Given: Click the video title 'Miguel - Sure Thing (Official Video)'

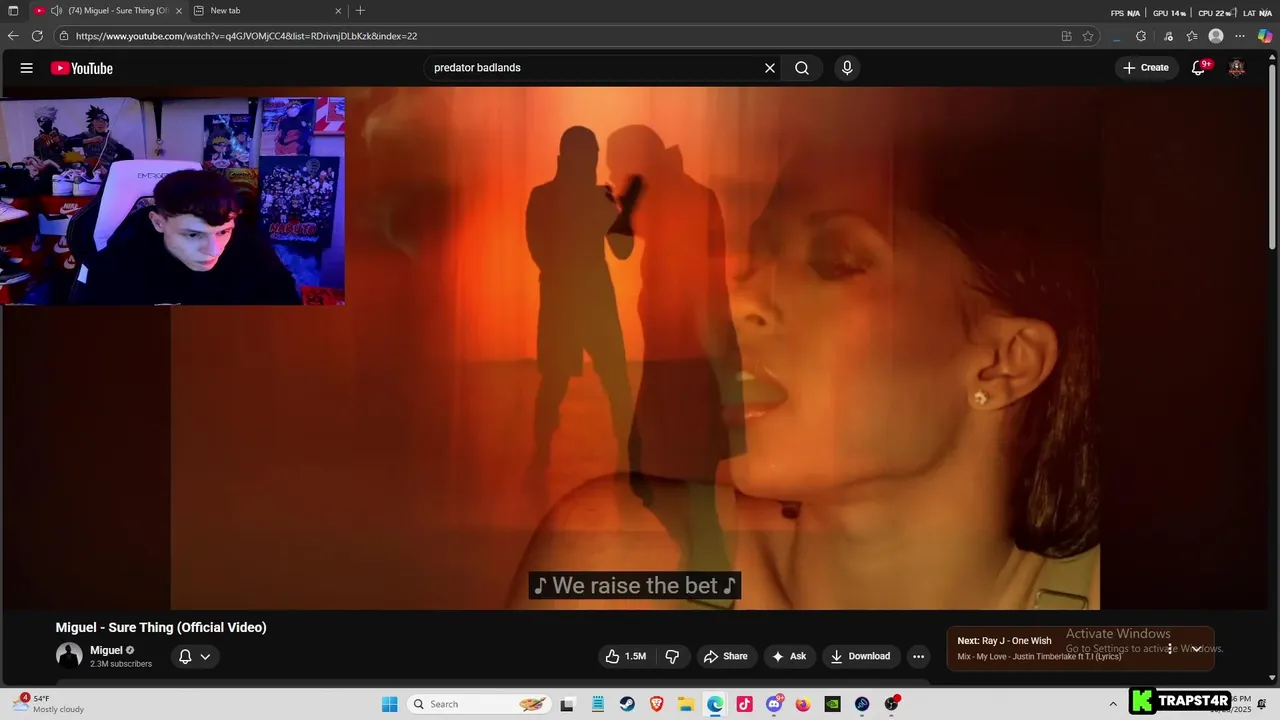Looking at the screenshot, I should point(161,627).
